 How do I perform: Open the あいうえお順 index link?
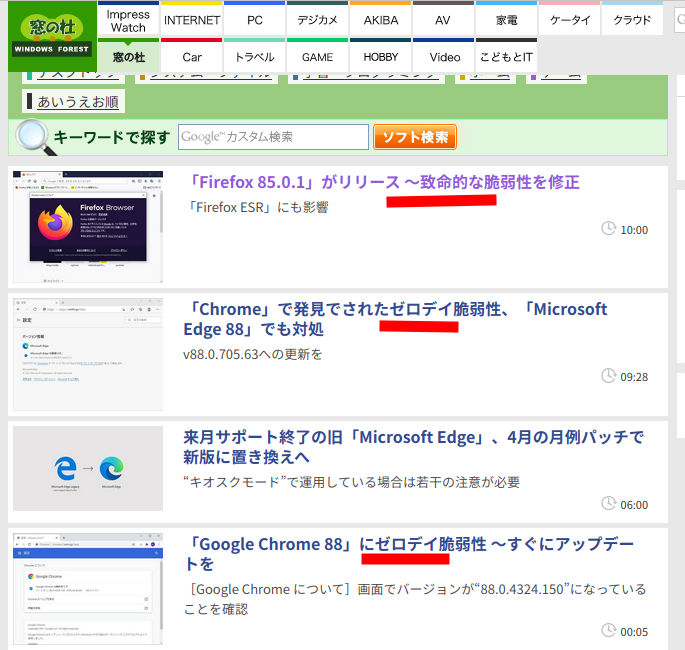[78, 102]
